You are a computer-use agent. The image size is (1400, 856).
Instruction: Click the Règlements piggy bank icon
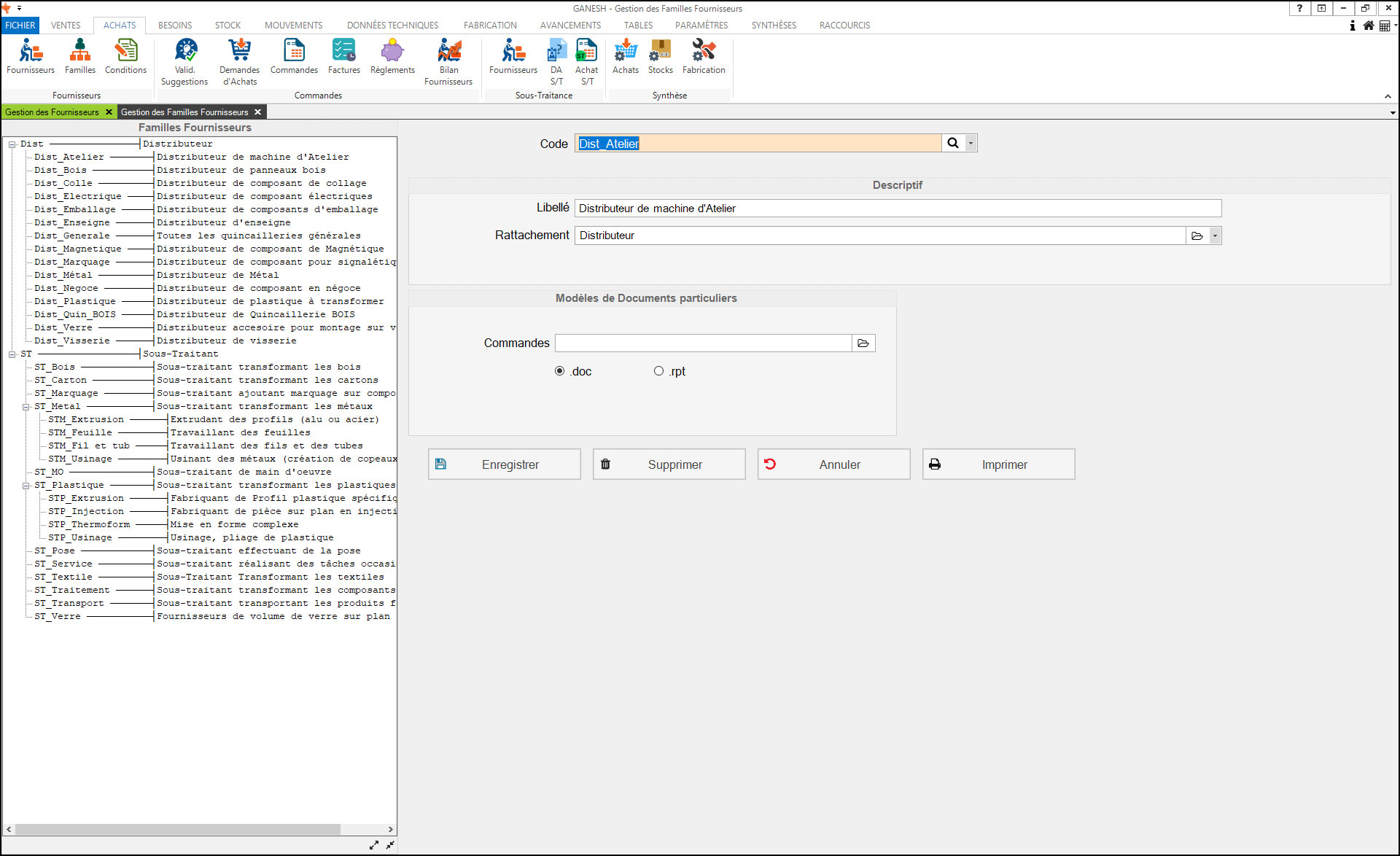coord(392,56)
